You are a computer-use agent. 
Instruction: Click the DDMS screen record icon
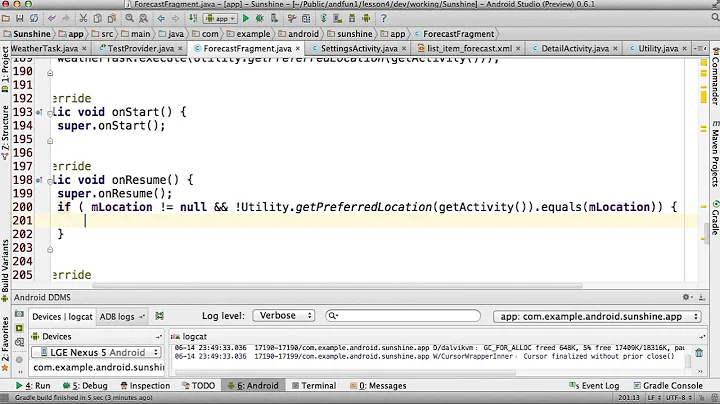[19, 328]
